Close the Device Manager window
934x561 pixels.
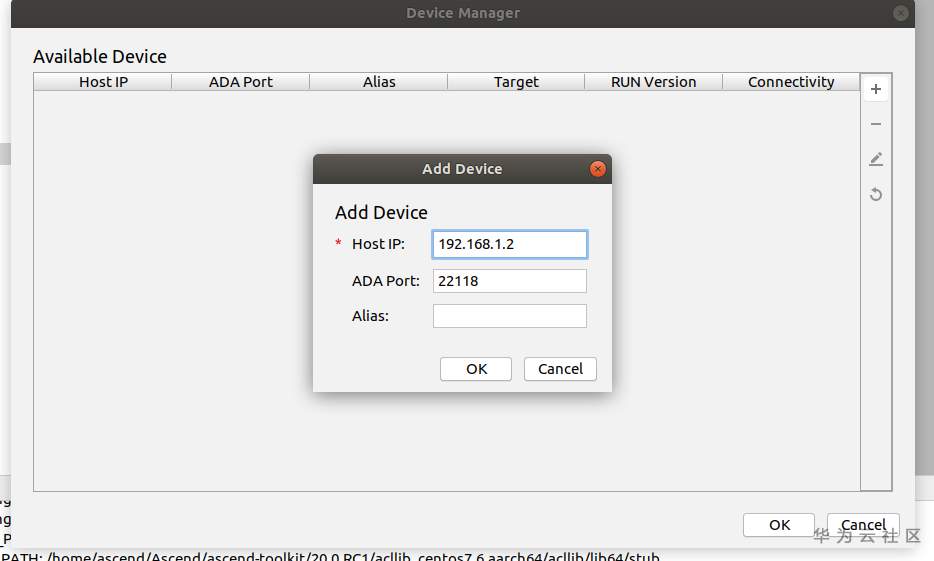pos(901,13)
